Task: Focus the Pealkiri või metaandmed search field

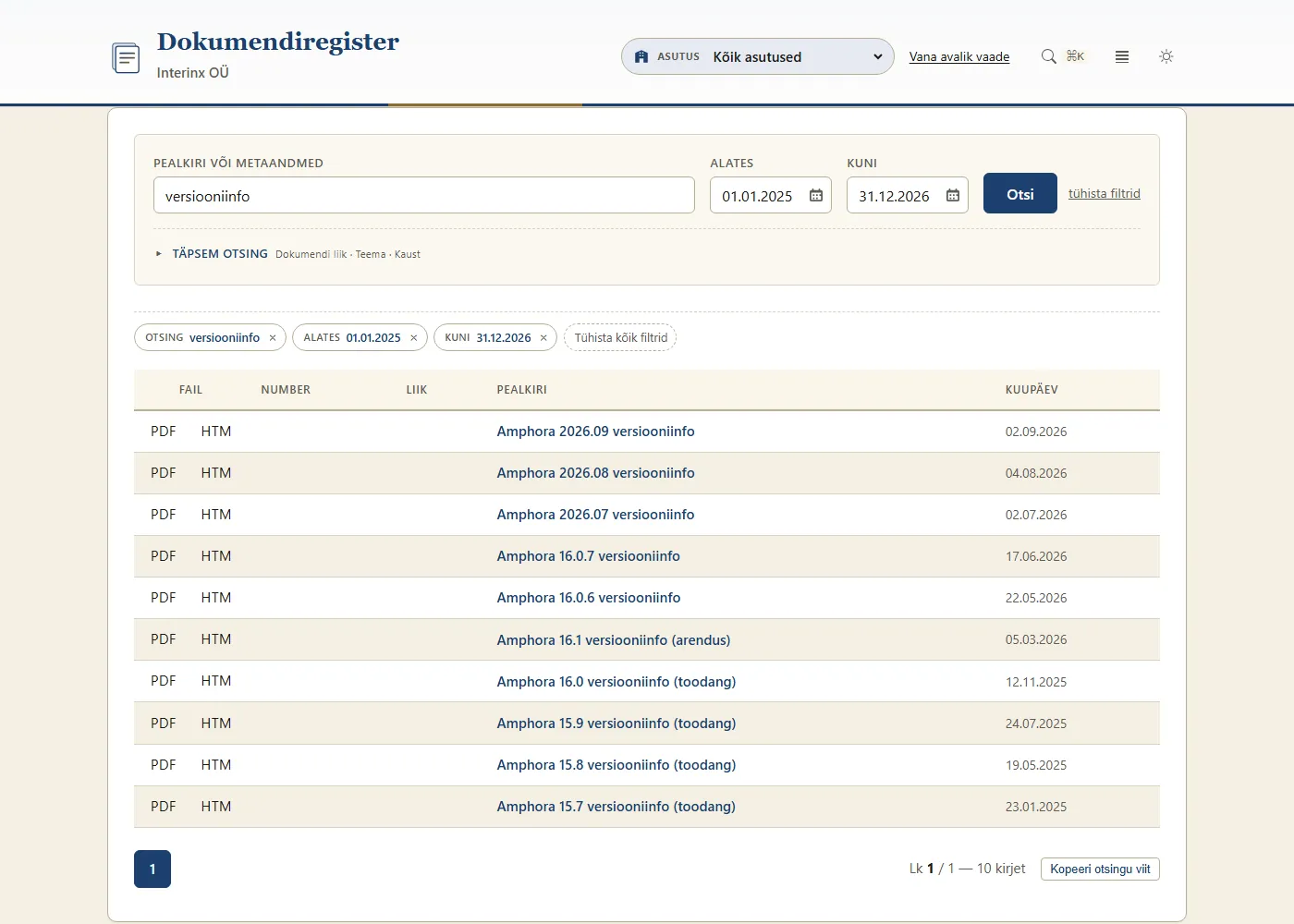Action: [424, 195]
